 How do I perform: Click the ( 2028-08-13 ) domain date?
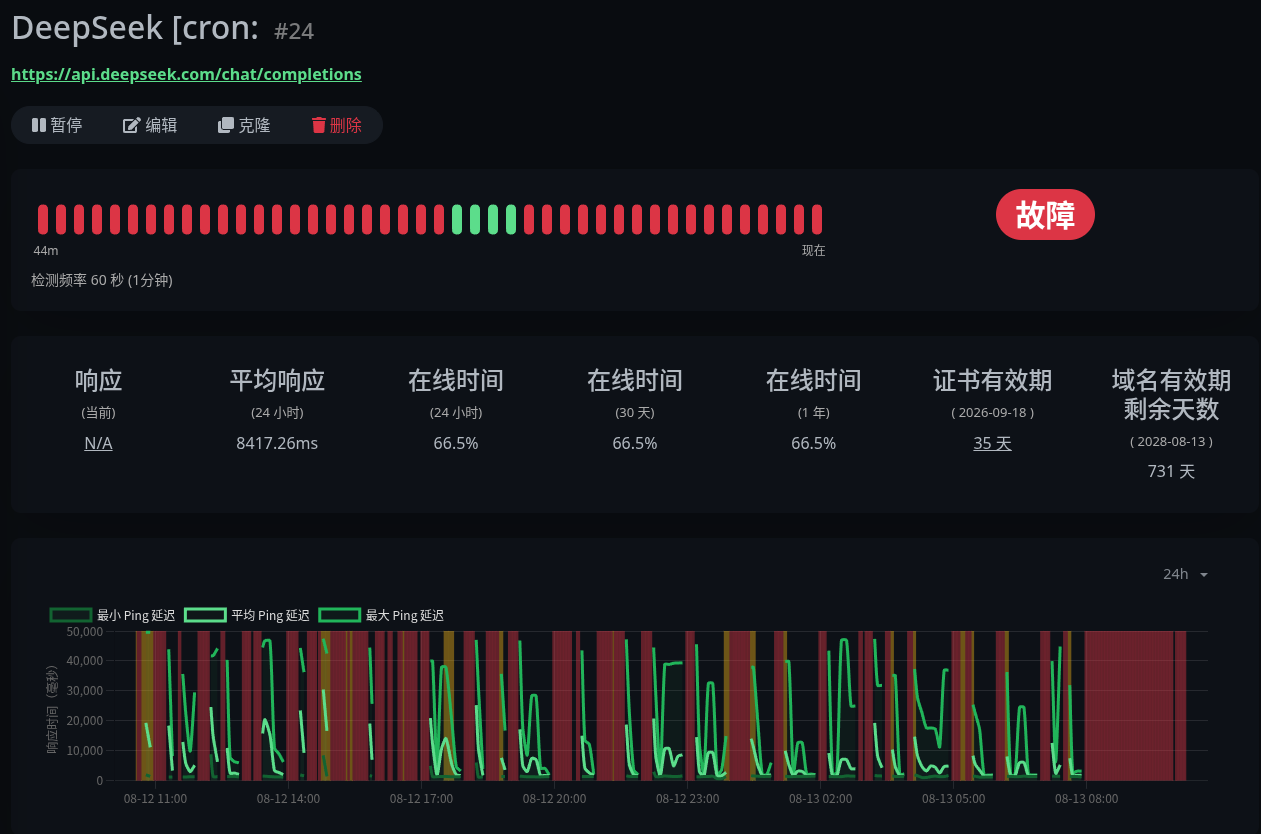tap(1171, 441)
